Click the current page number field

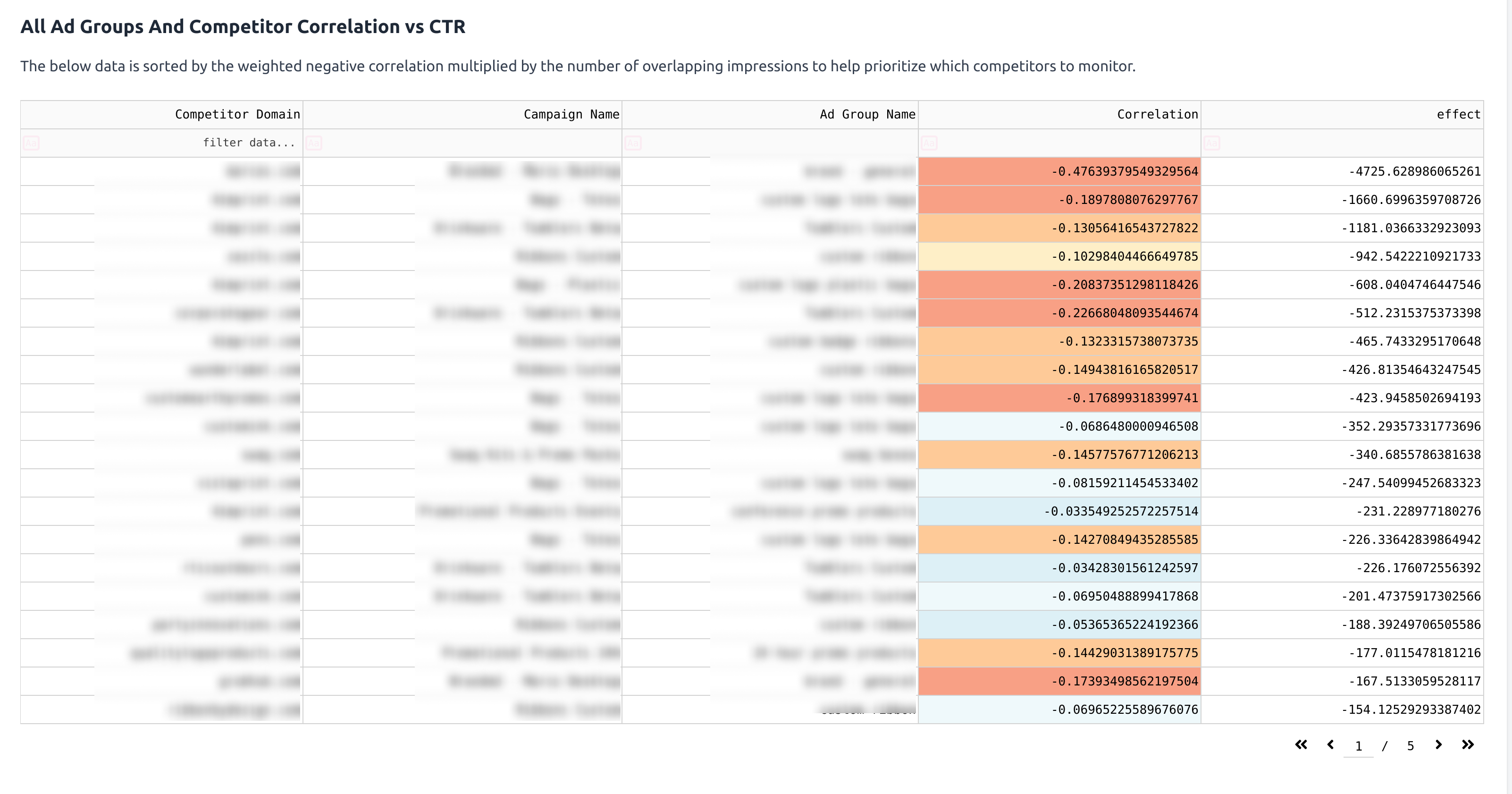coord(1358,746)
